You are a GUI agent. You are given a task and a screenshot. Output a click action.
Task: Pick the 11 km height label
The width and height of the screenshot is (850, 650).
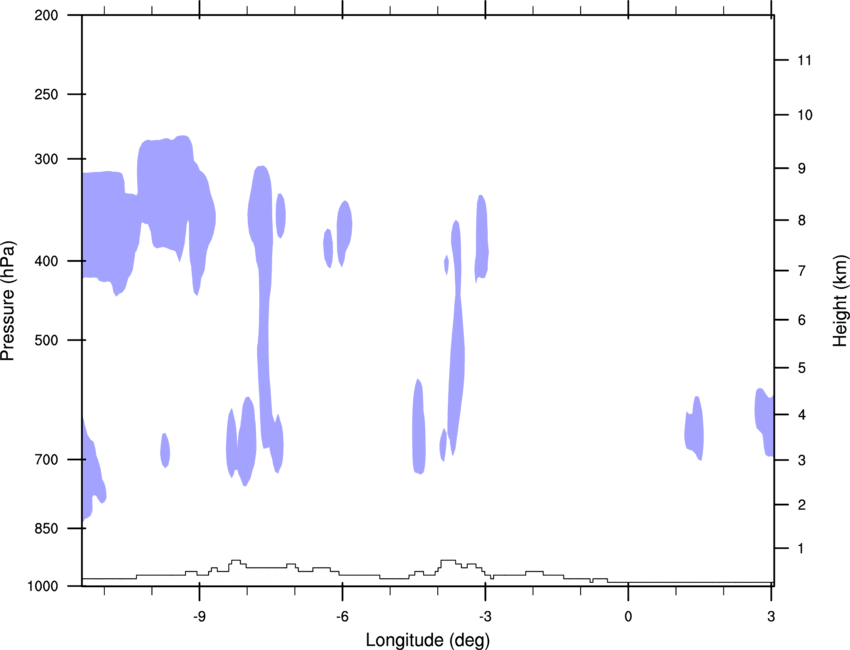[x=804, y=60]
